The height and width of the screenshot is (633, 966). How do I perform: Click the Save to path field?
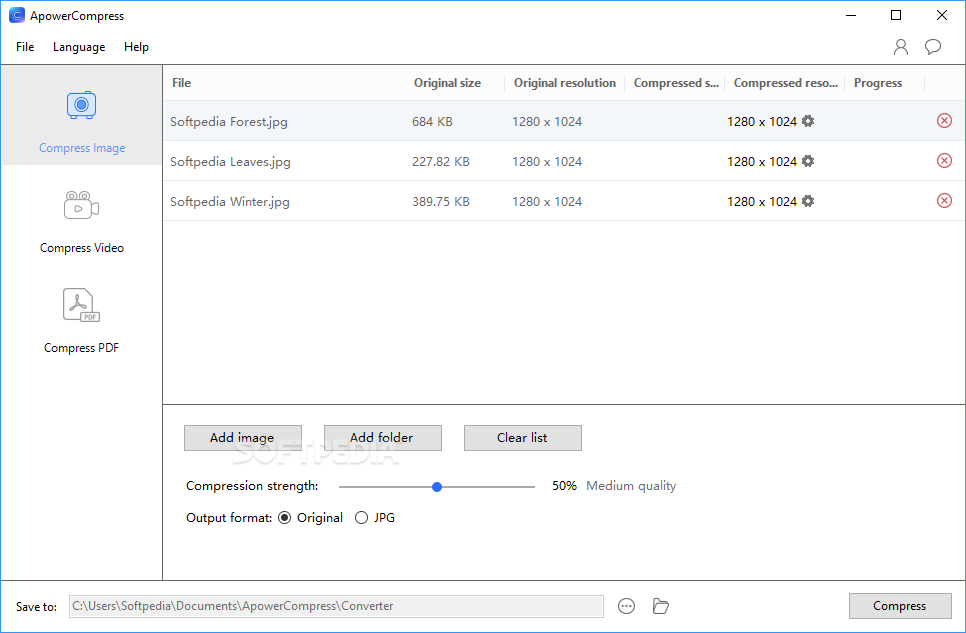tap(336, 606)
